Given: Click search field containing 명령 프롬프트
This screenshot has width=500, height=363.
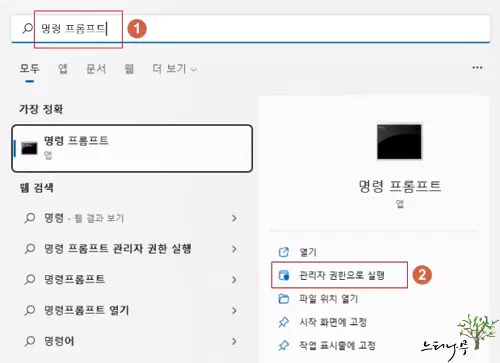Looking at the screenshot, I should coord(250,29).
